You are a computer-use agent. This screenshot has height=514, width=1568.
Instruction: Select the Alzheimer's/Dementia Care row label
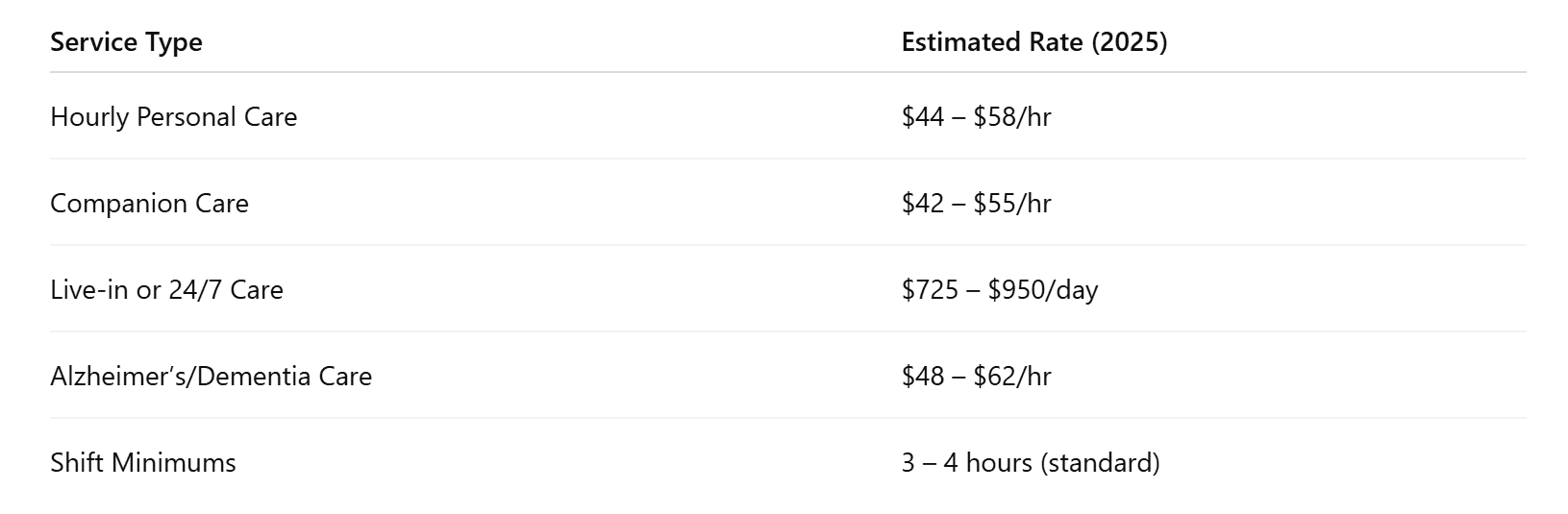tap(211, 376)
